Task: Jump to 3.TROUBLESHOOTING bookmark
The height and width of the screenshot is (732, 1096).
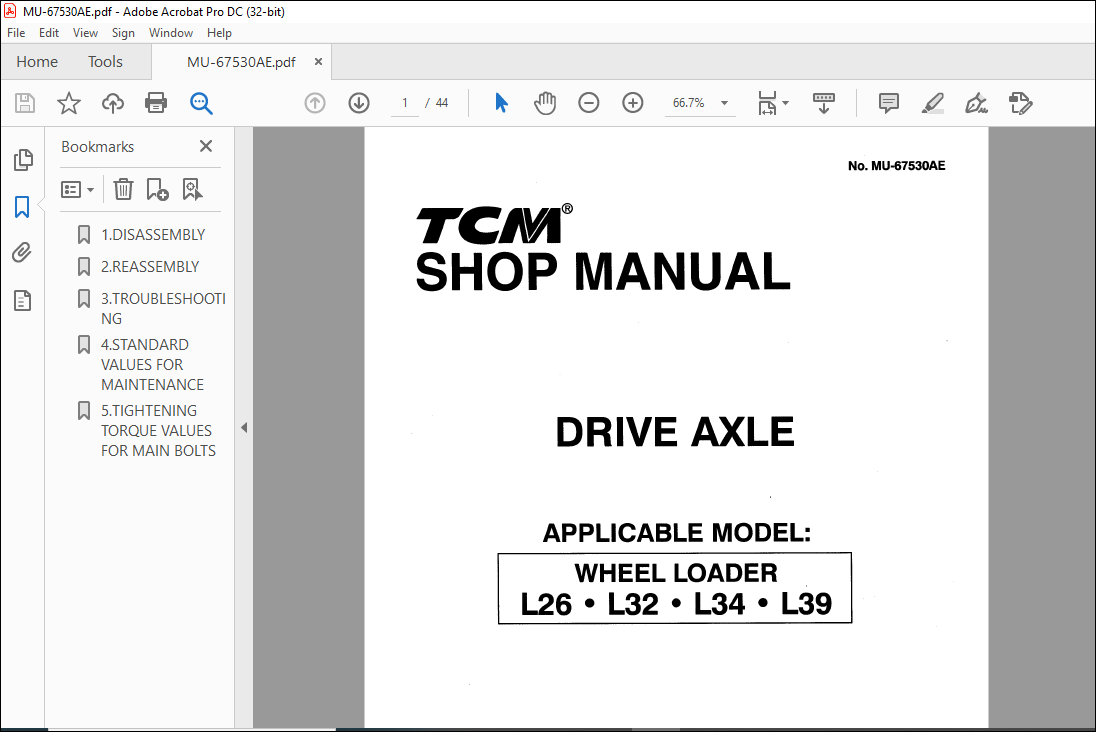Action: [x=162, y=308]
